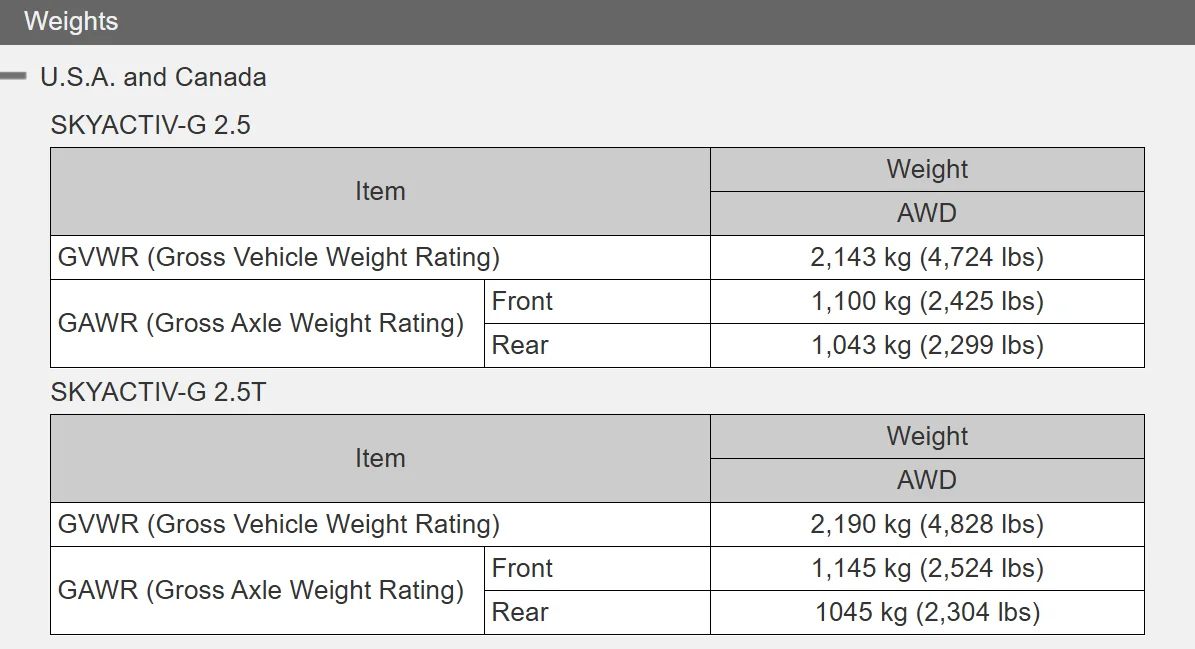Select the 1045 kg (2,304 lbs) rear value
Viewport: 1195px width, 649px height.
(x=927, y=612)
